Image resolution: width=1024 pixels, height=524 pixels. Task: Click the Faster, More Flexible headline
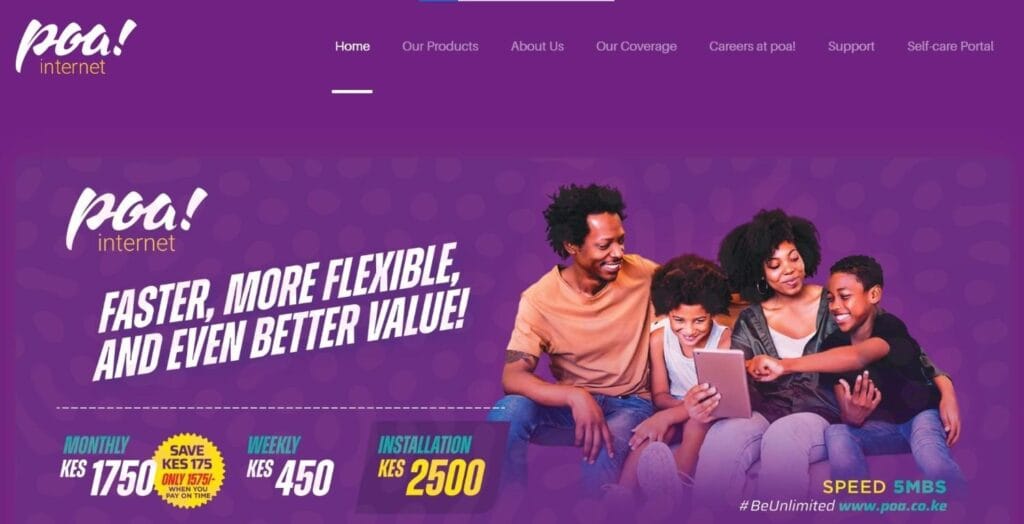[x=281, y=312]
